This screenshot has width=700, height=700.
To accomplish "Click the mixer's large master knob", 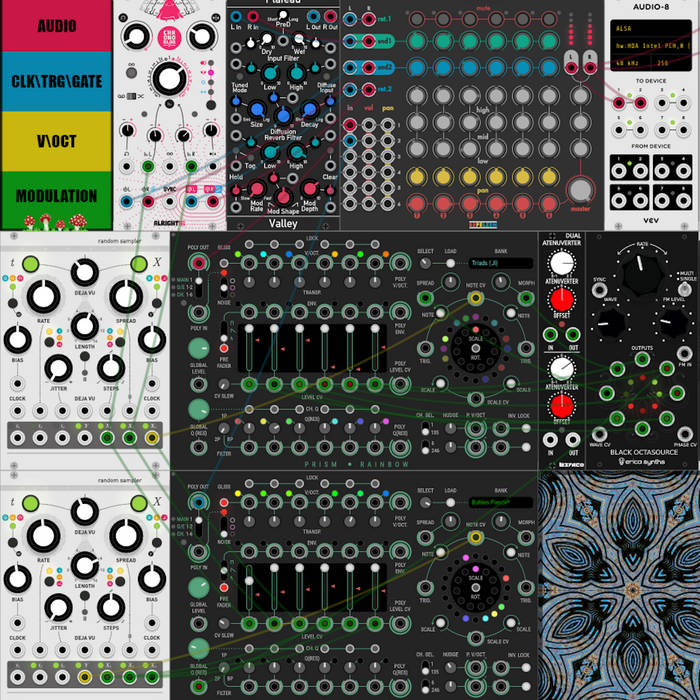I will (x=578, y=191).
